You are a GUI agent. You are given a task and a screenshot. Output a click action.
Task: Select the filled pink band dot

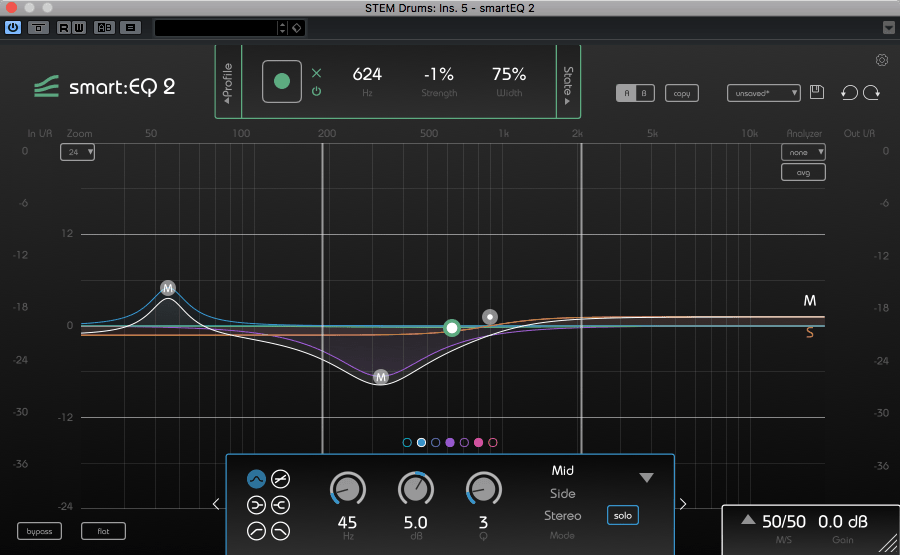(x=478, y=443)
